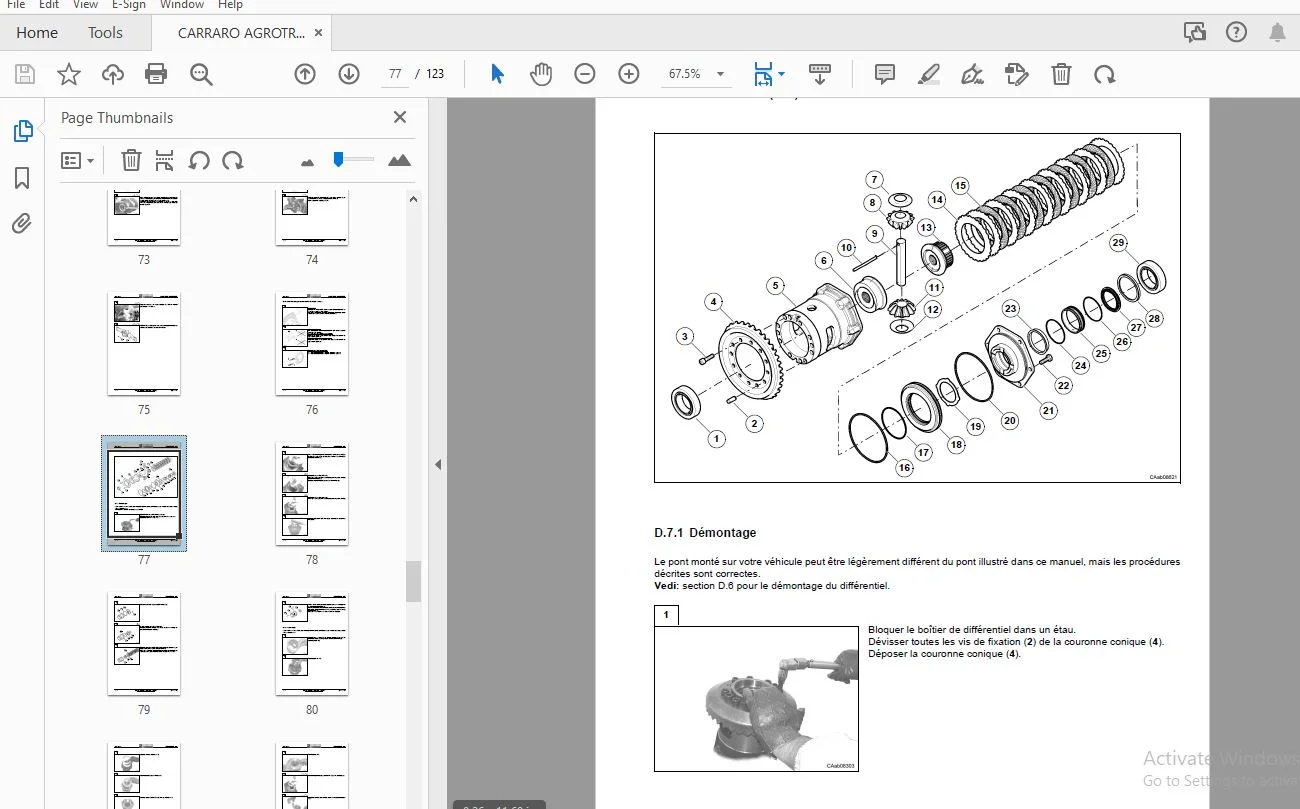Select the CARRARO AGROTR document tab
Image resolution: width=1300 pixels, height=809 pixels.
241,32
